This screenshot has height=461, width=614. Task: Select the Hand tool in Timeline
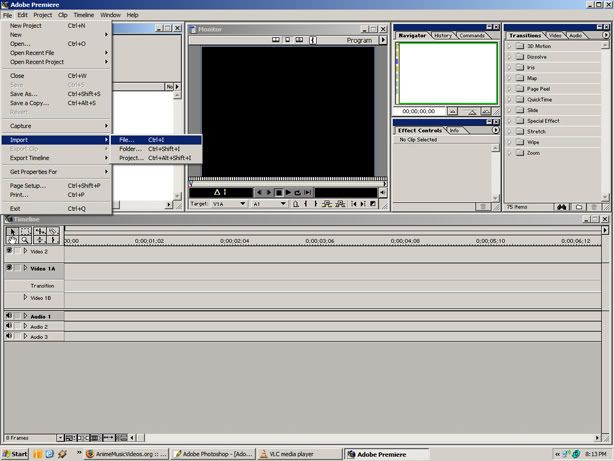coord(12,240)
